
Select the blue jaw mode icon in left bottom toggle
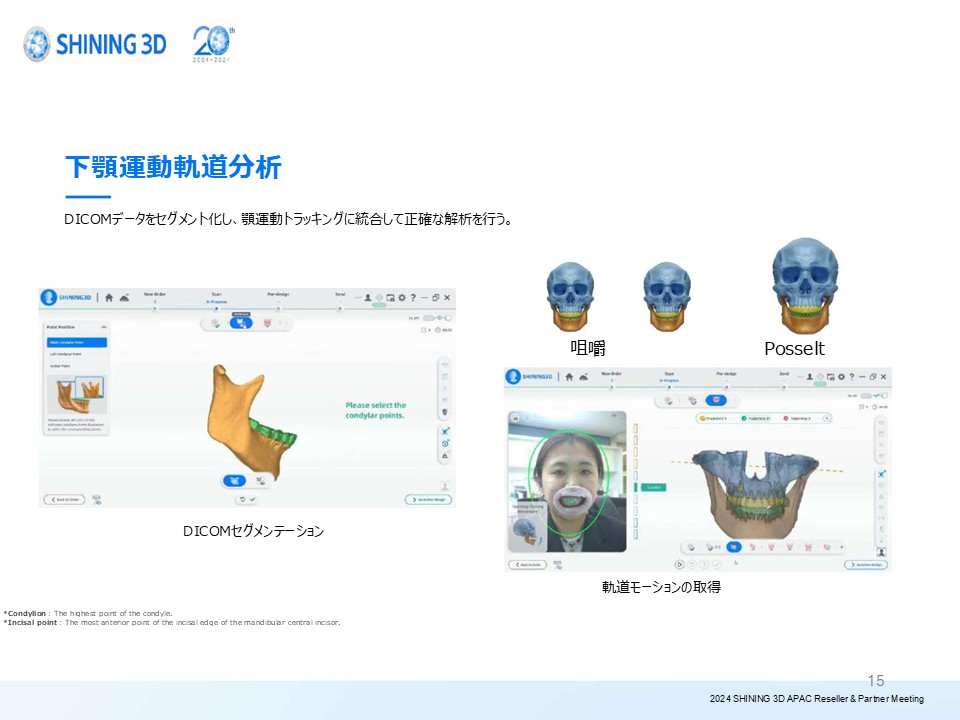tap(233, 480)
